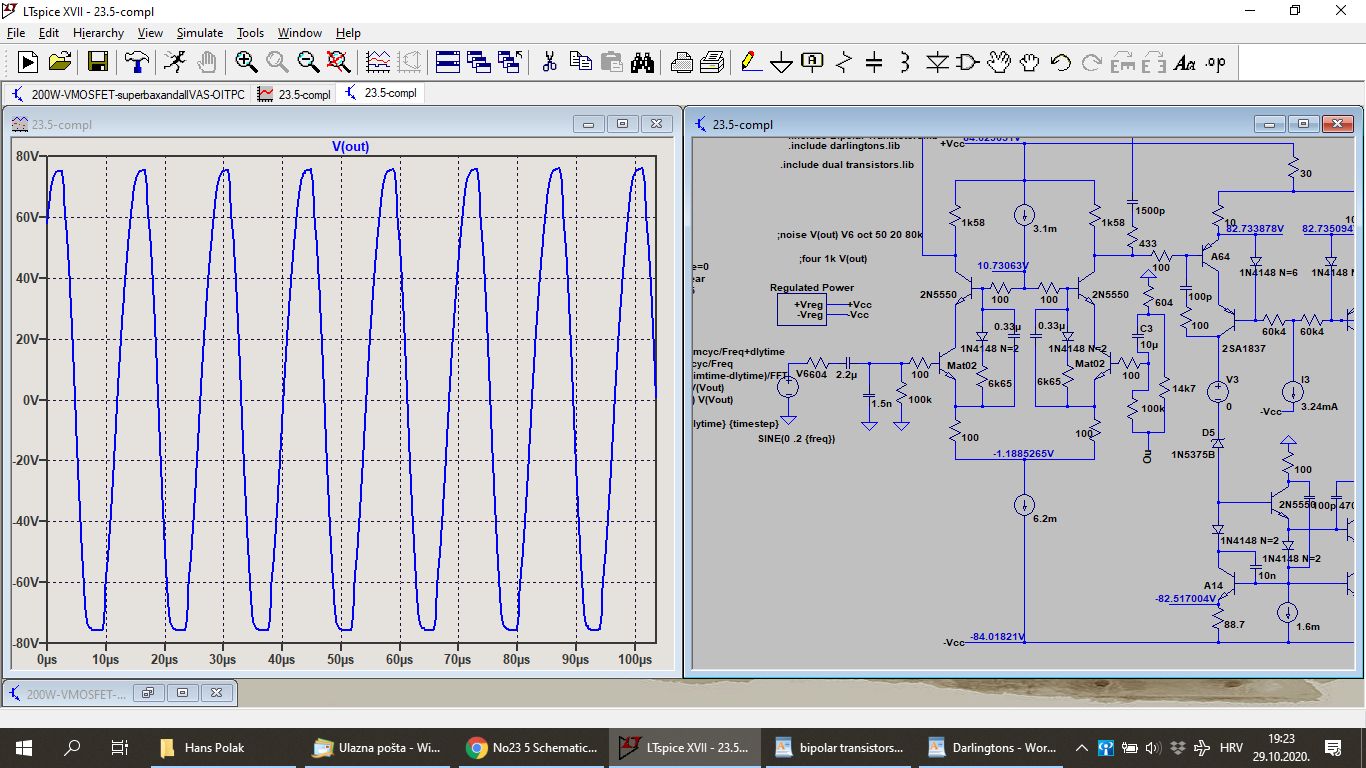The image size is (1366, 768).
Task: Click the Print setup icon
Action: [682, 62]
